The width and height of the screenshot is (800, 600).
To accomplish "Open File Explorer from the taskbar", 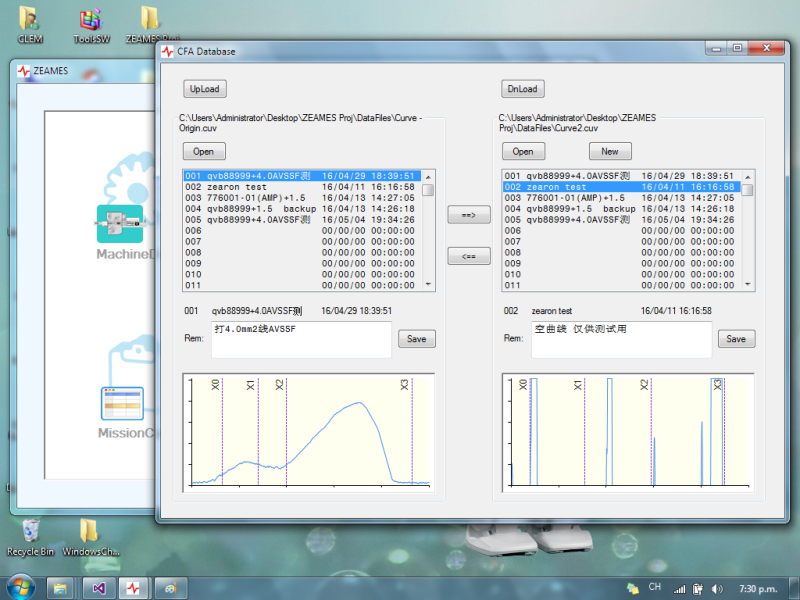I will [59, 588].
